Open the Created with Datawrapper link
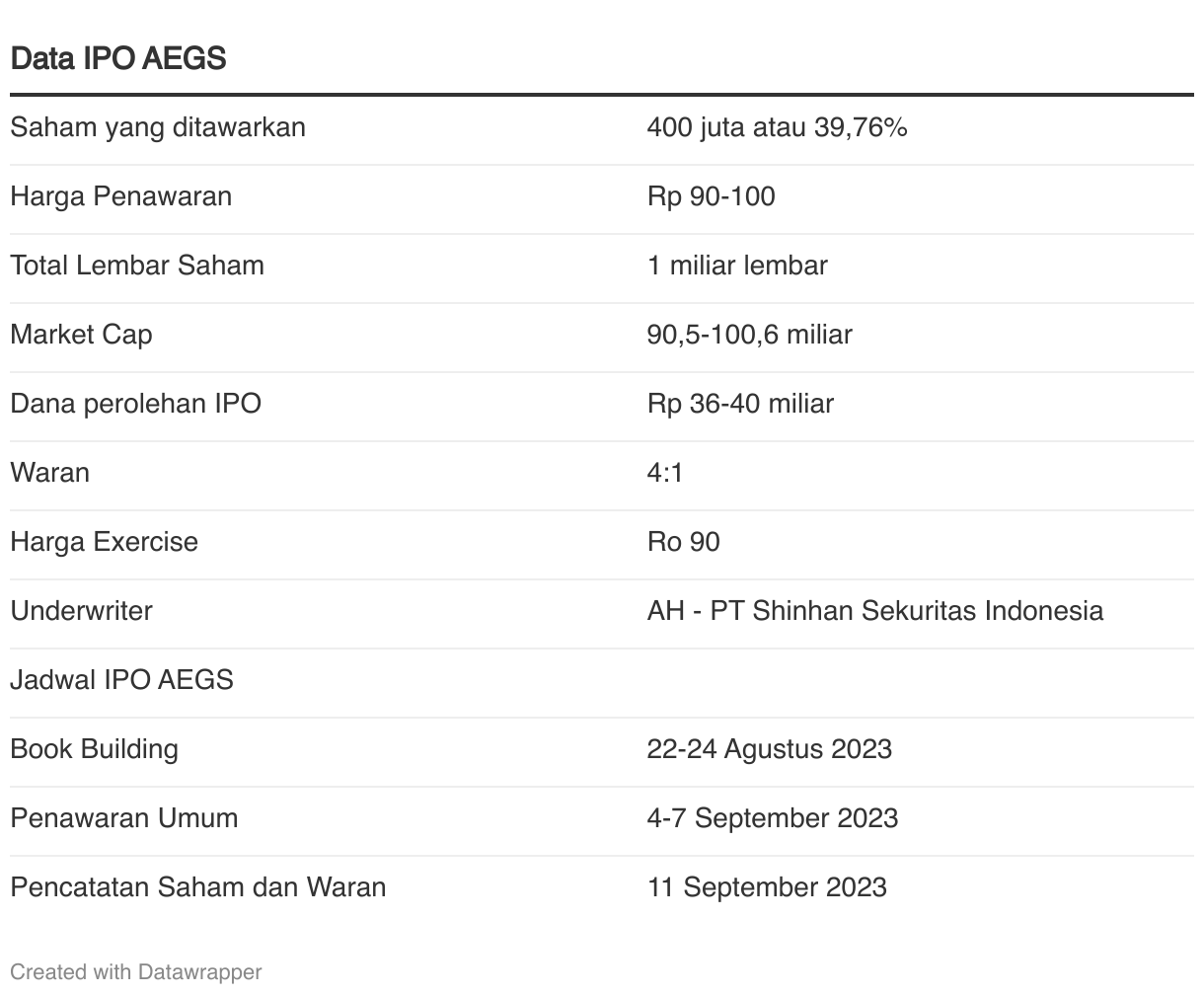1204x995 pixels. (136, 972)
